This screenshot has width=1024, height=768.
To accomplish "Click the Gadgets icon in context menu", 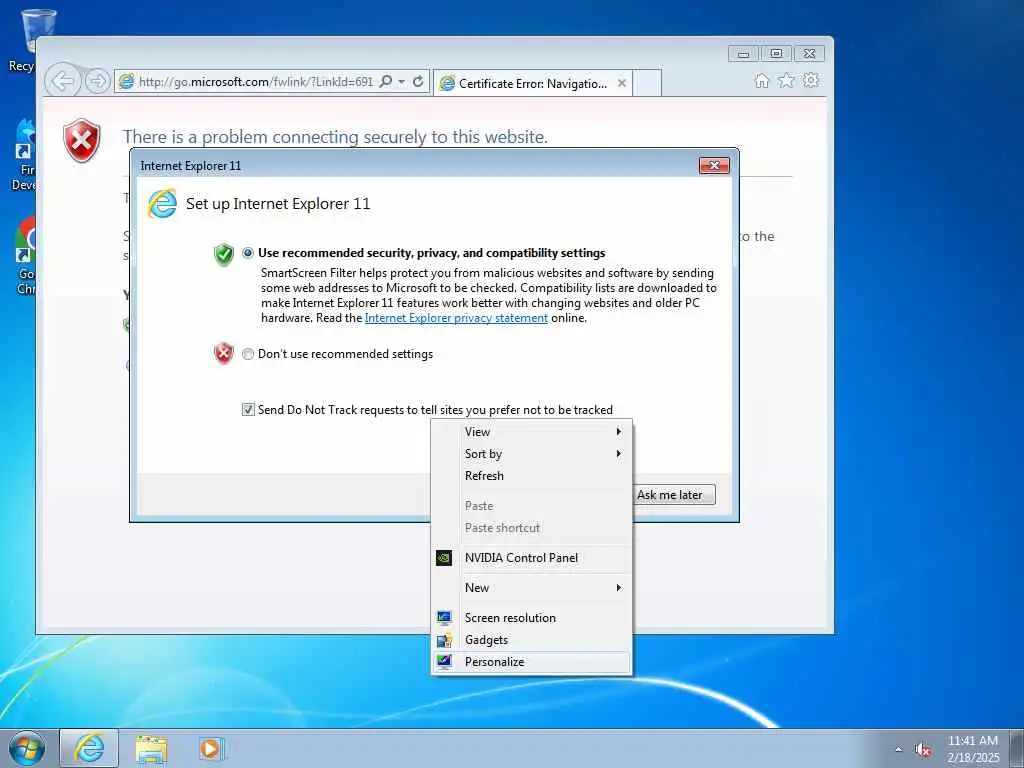I will (444, 640).
